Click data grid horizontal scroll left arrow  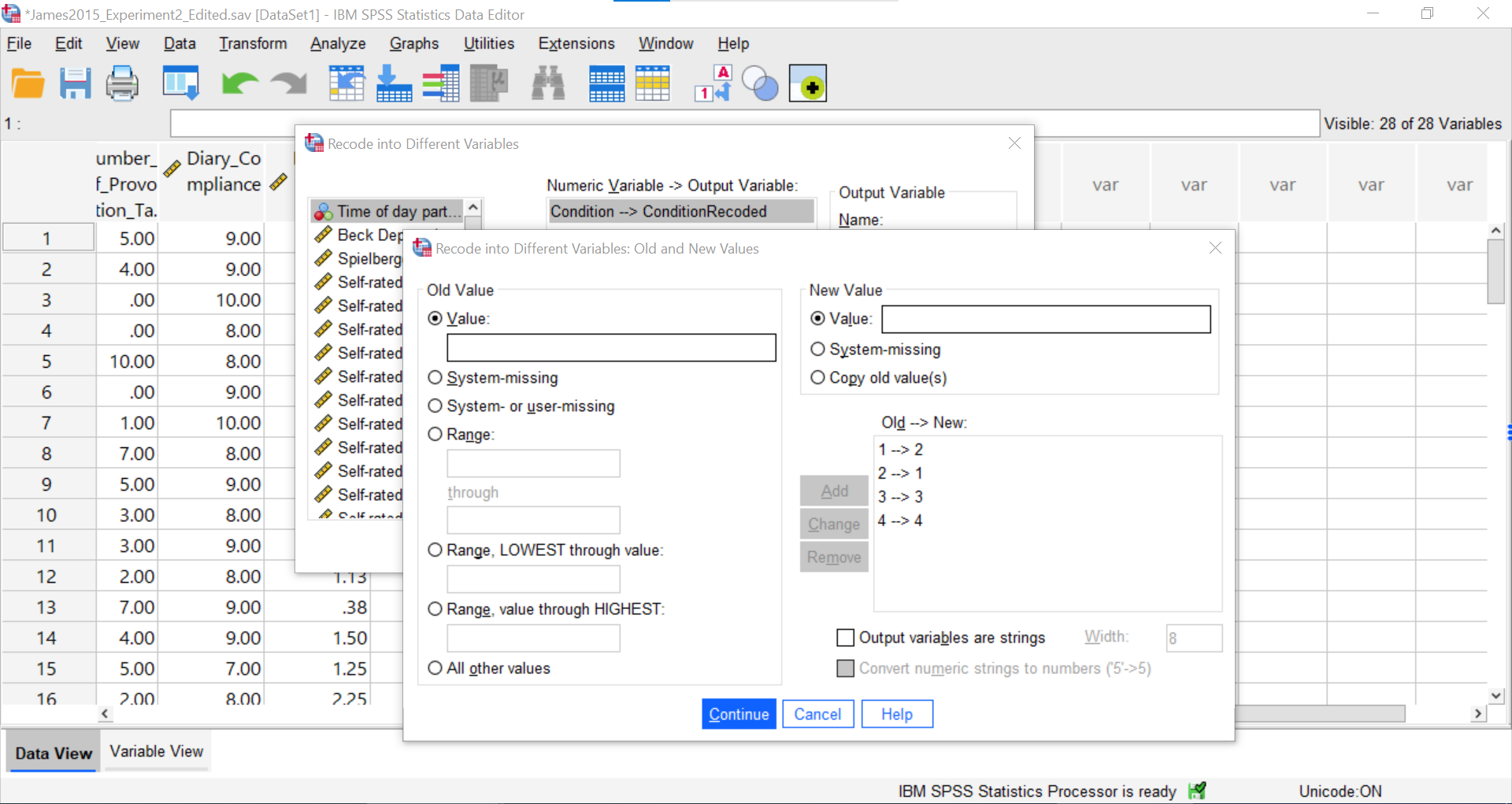tap(105, 713)
